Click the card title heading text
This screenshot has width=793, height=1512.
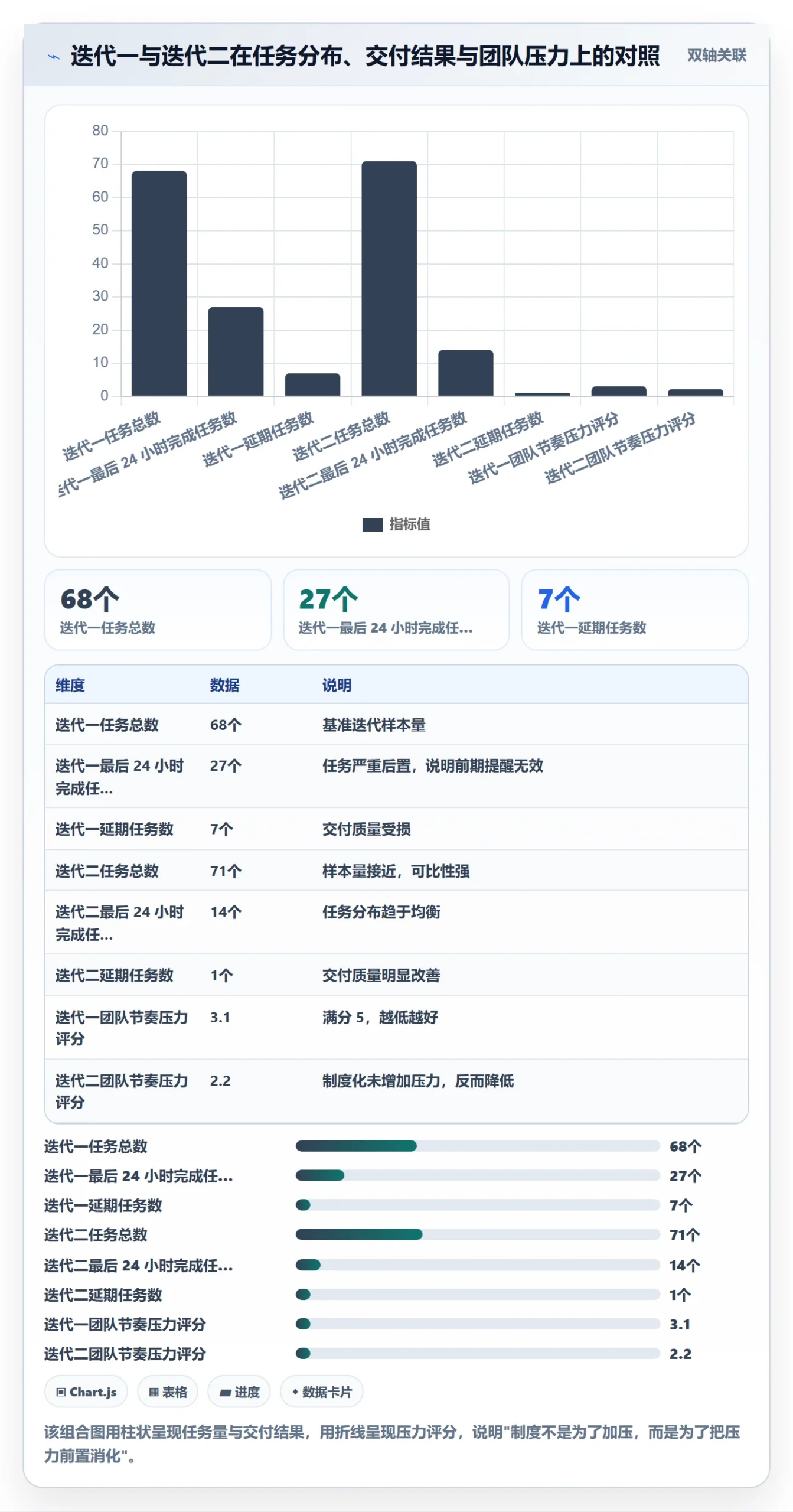(x=365, y=56)
